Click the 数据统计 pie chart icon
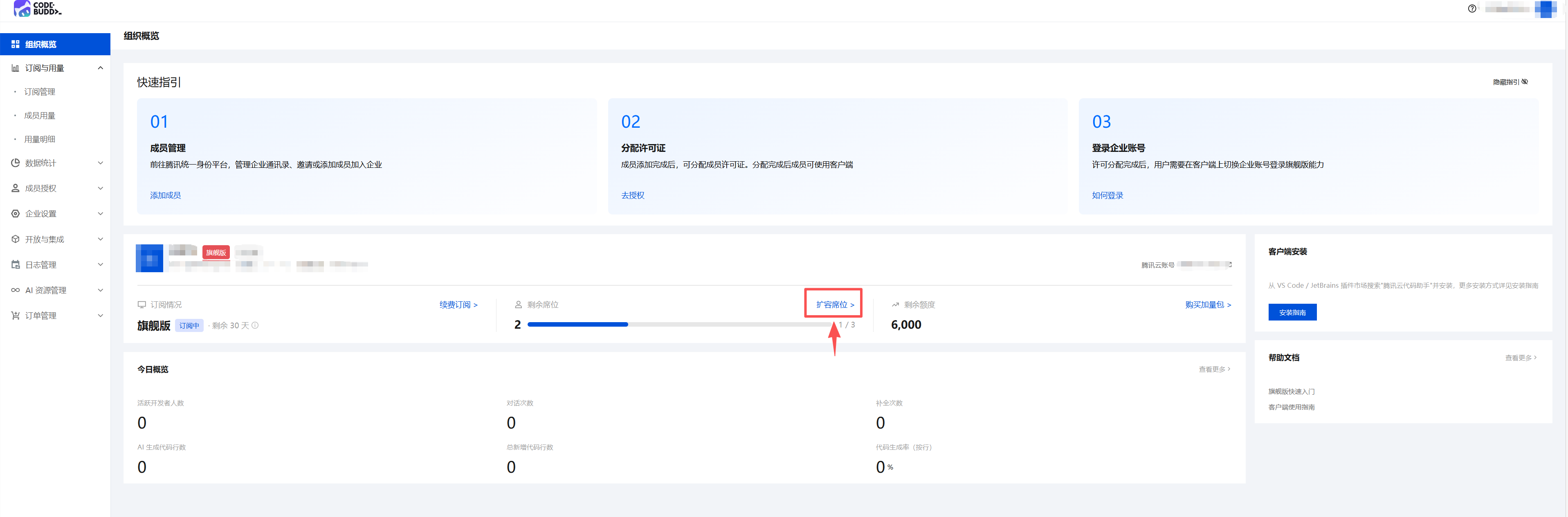The height and width of the screenshot is (517, 1568). [15, 163]
